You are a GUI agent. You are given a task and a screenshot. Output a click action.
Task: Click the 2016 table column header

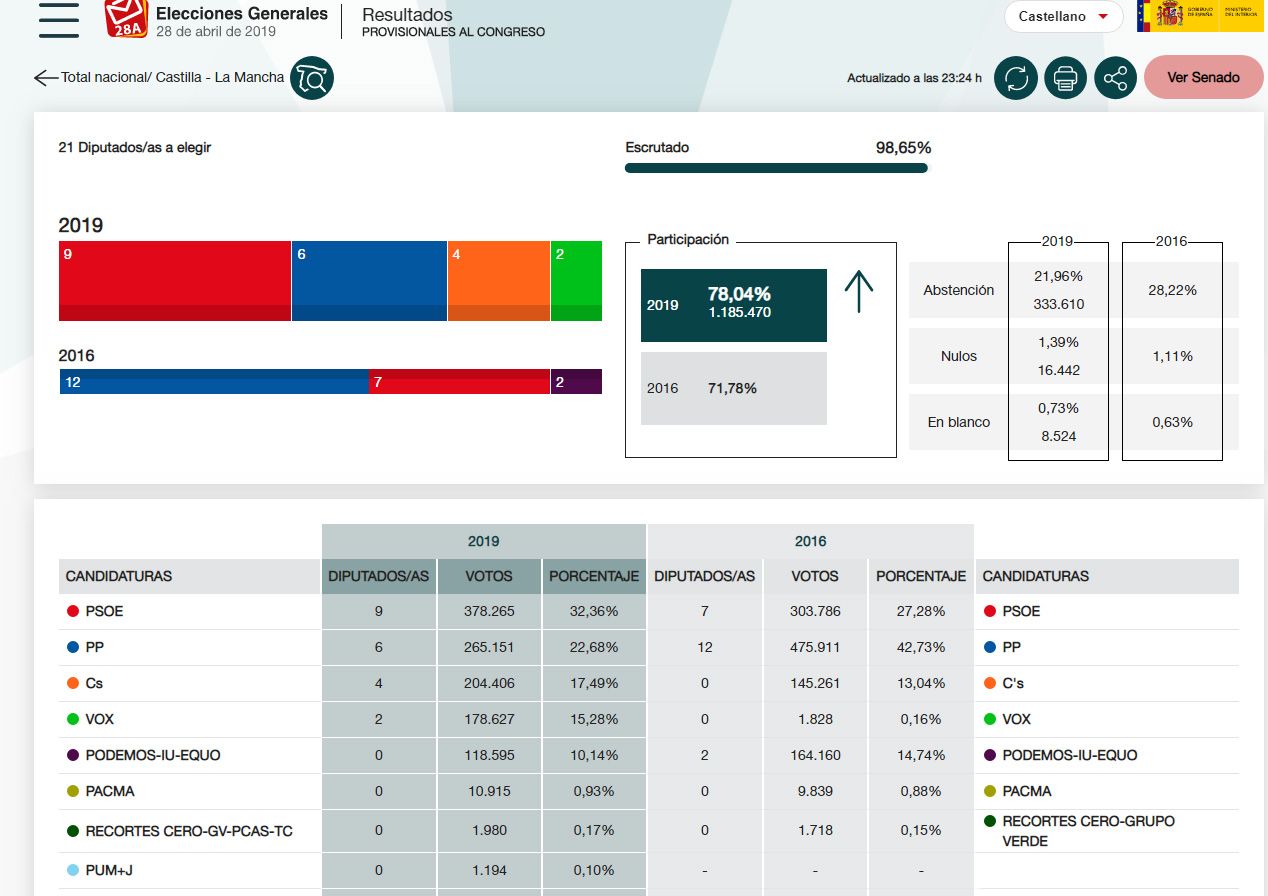coord(810,541)
